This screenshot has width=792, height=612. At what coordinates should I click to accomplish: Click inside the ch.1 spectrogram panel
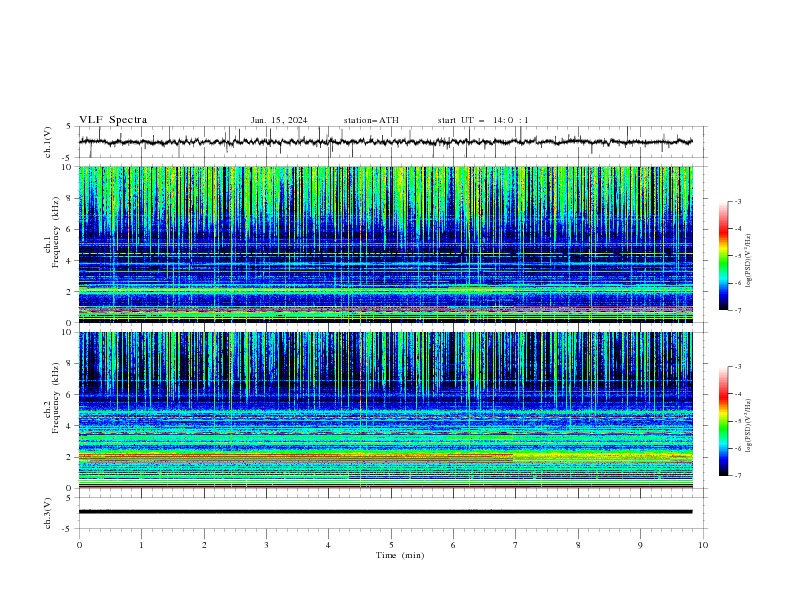(385, 244)
